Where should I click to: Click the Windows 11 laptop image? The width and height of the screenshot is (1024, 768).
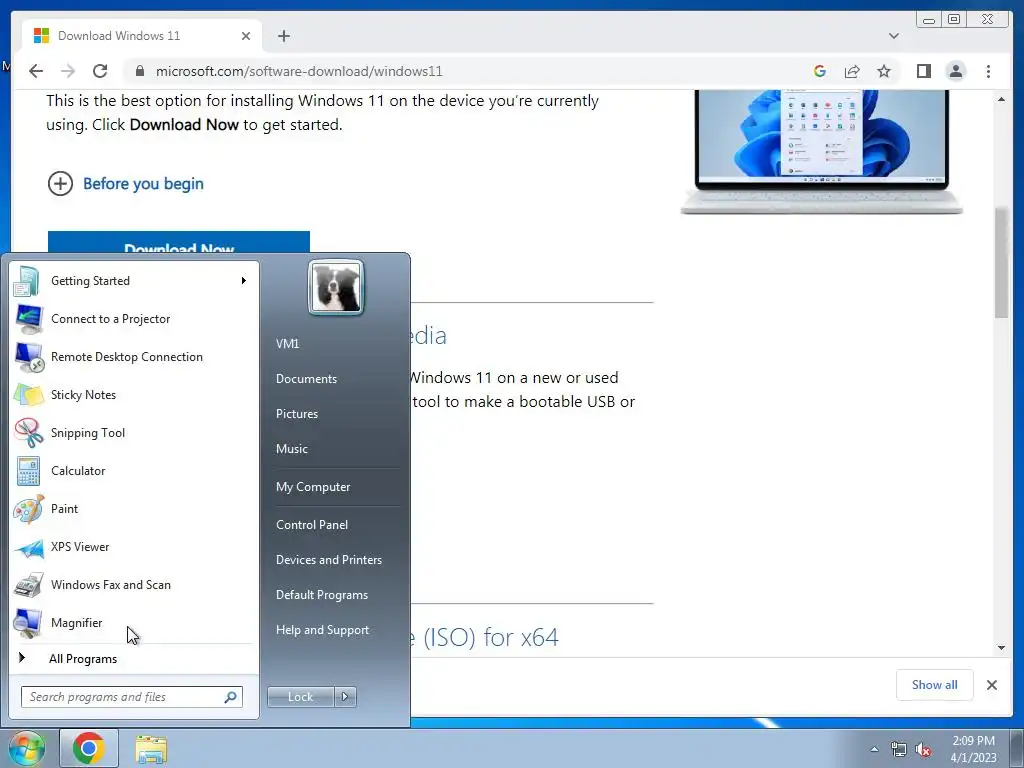(821, 152)
